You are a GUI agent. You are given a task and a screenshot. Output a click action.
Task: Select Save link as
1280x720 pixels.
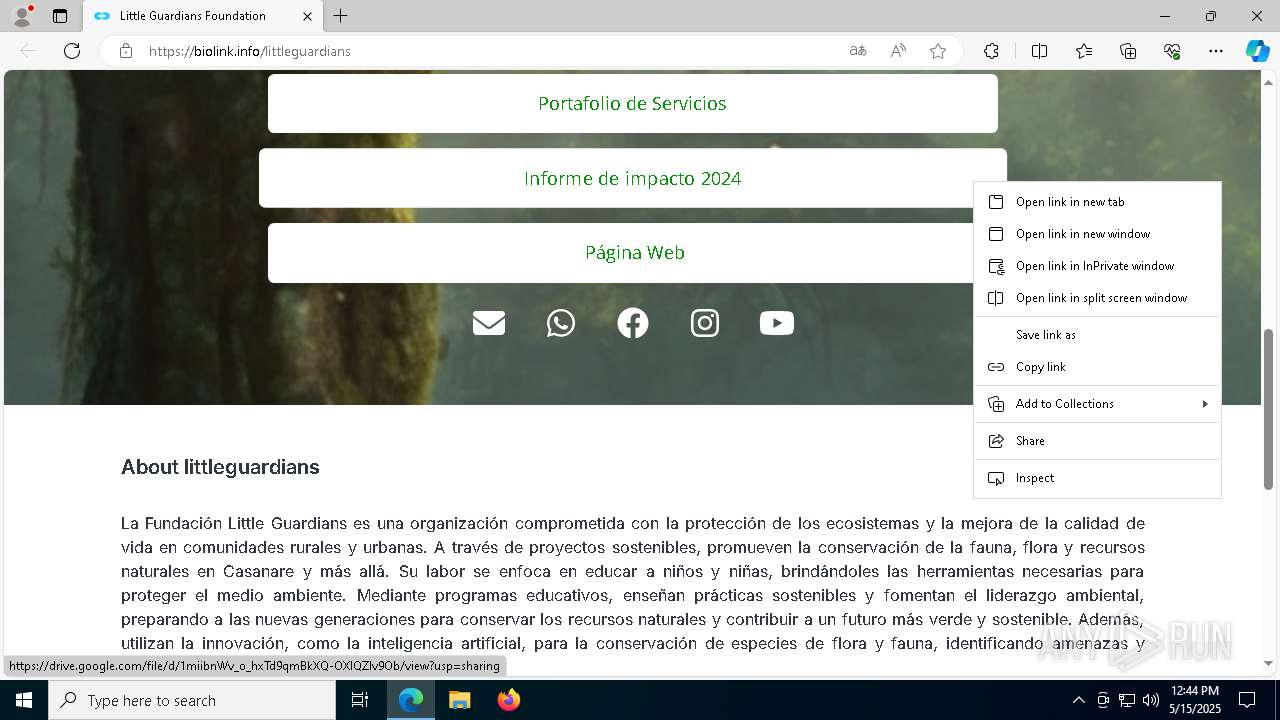1097,335
